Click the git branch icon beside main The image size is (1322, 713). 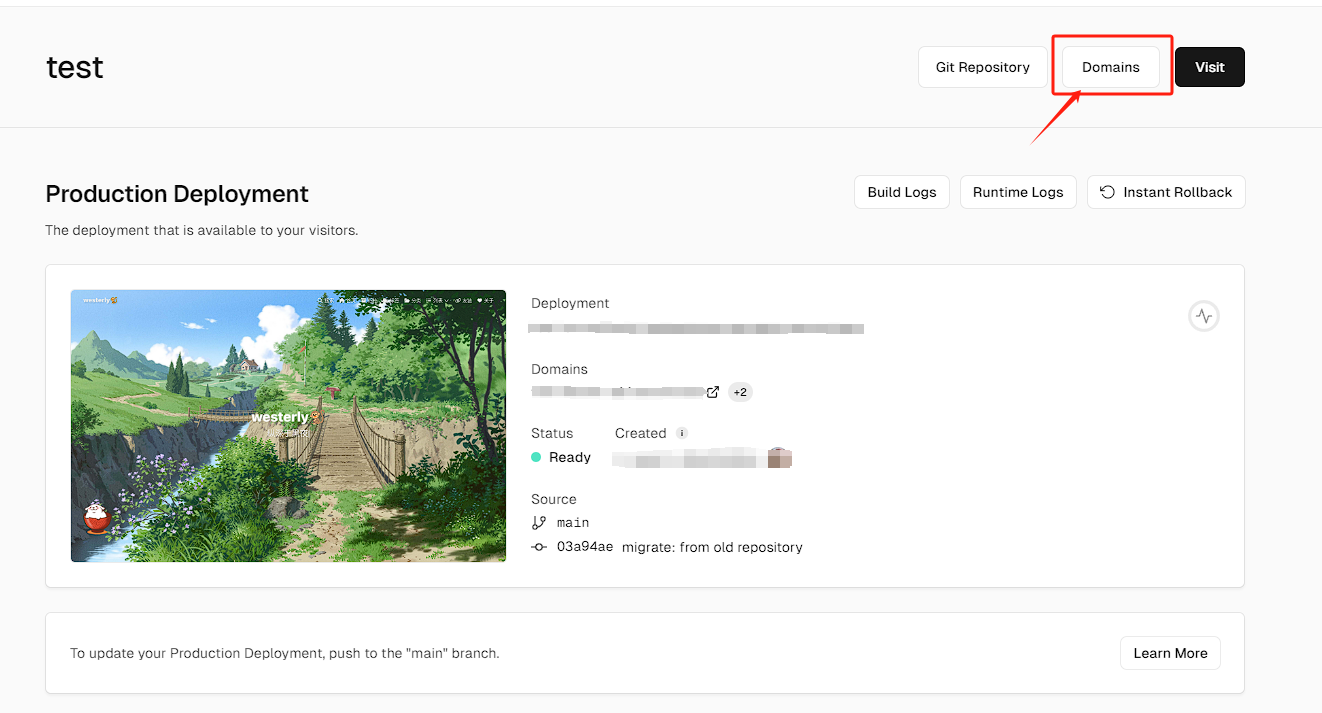539,522
